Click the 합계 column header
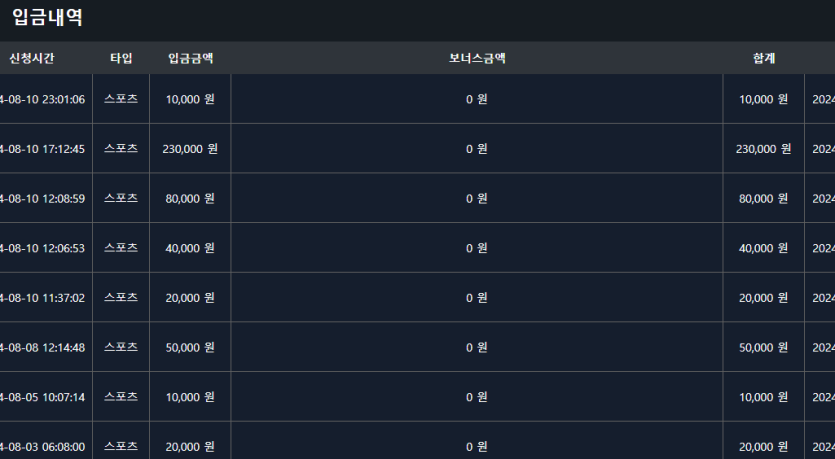The image size is (835, 459). click(x=764, y=58)
